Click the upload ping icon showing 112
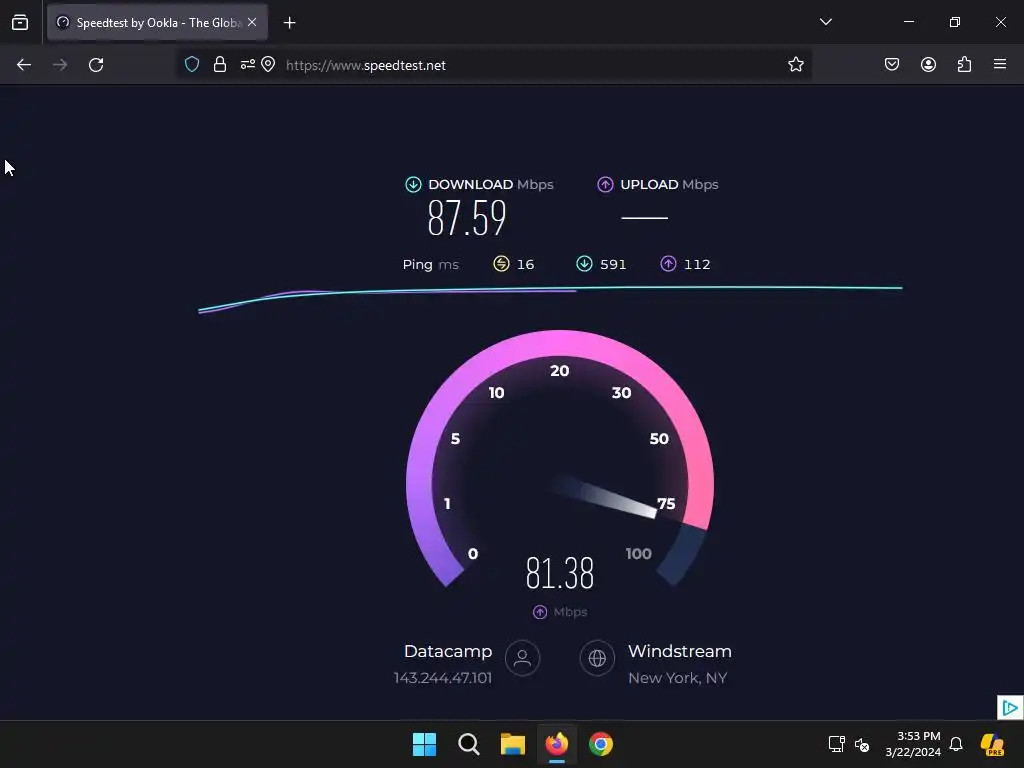The image size is (1024, 768). 668,264
